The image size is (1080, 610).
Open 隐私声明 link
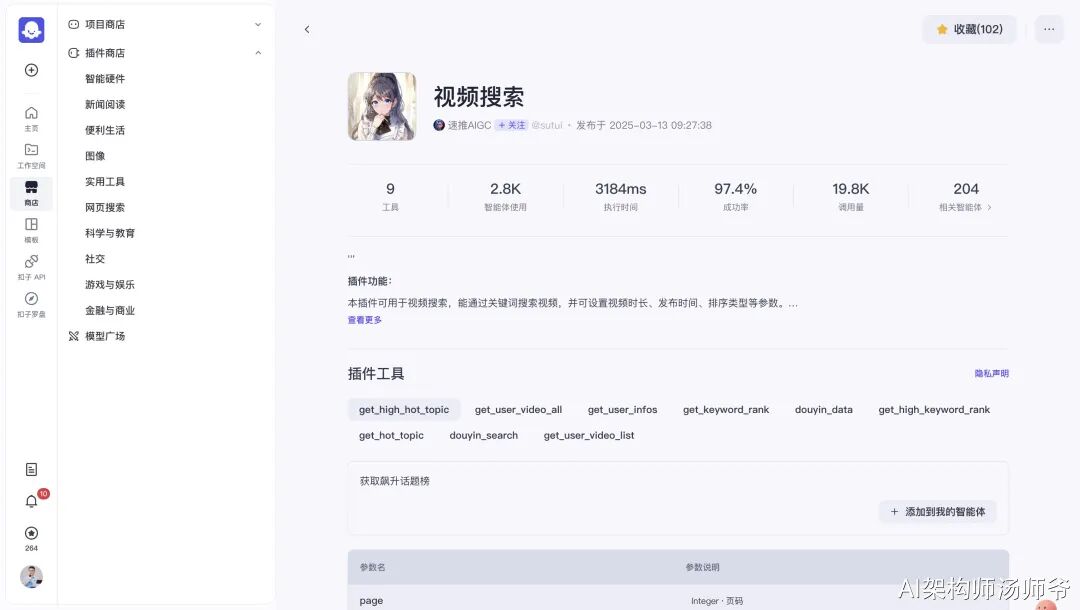pyautogui.click(x=991, y=373)
